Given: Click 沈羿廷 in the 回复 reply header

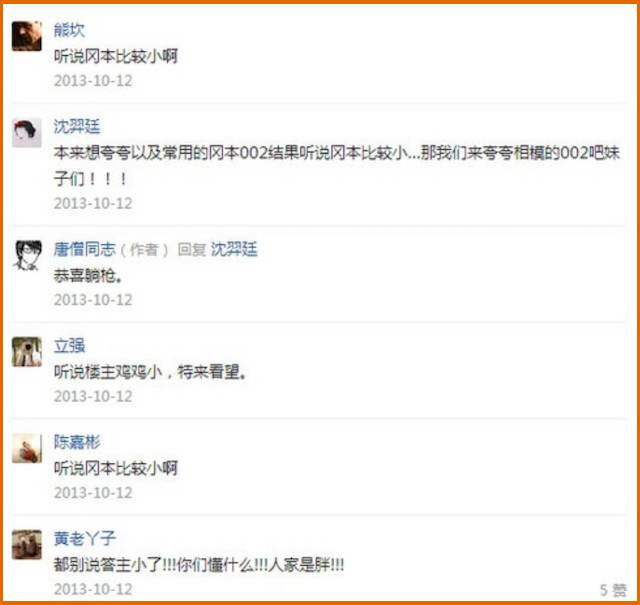Looking at the screenshot, I should point(234,249).
